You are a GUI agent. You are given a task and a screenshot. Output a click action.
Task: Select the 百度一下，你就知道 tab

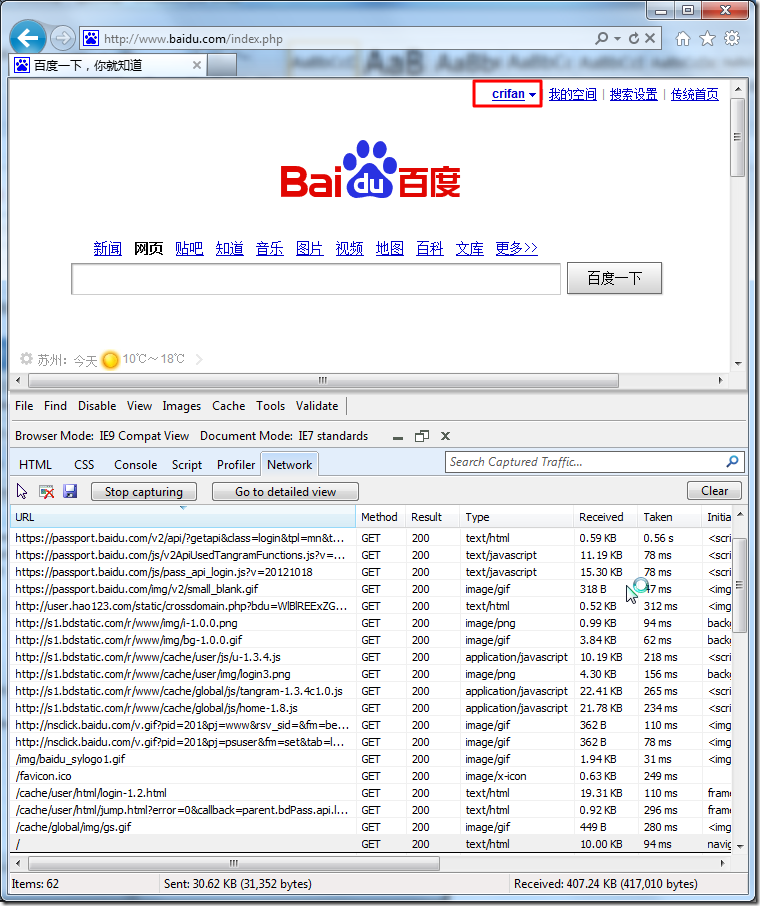coord(109,65)
